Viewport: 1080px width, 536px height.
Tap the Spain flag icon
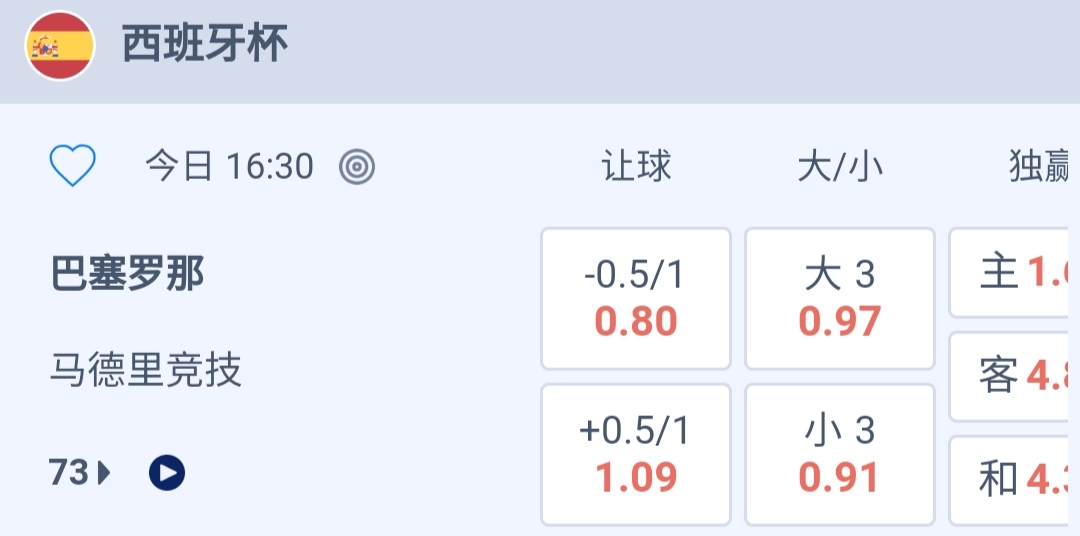[60, 46]
